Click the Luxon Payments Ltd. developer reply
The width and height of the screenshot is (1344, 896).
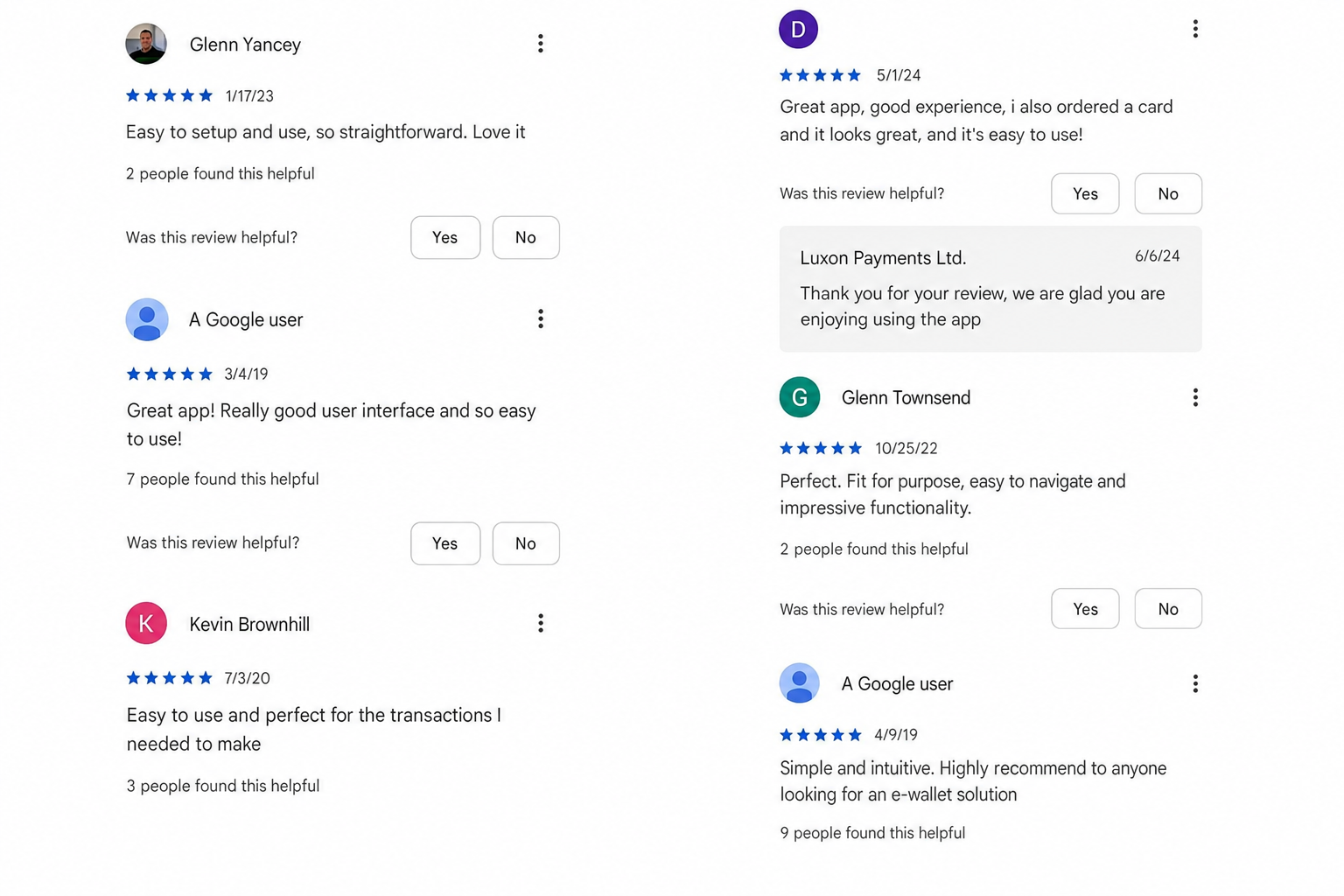pyautogui.click(x=990, y=289)
